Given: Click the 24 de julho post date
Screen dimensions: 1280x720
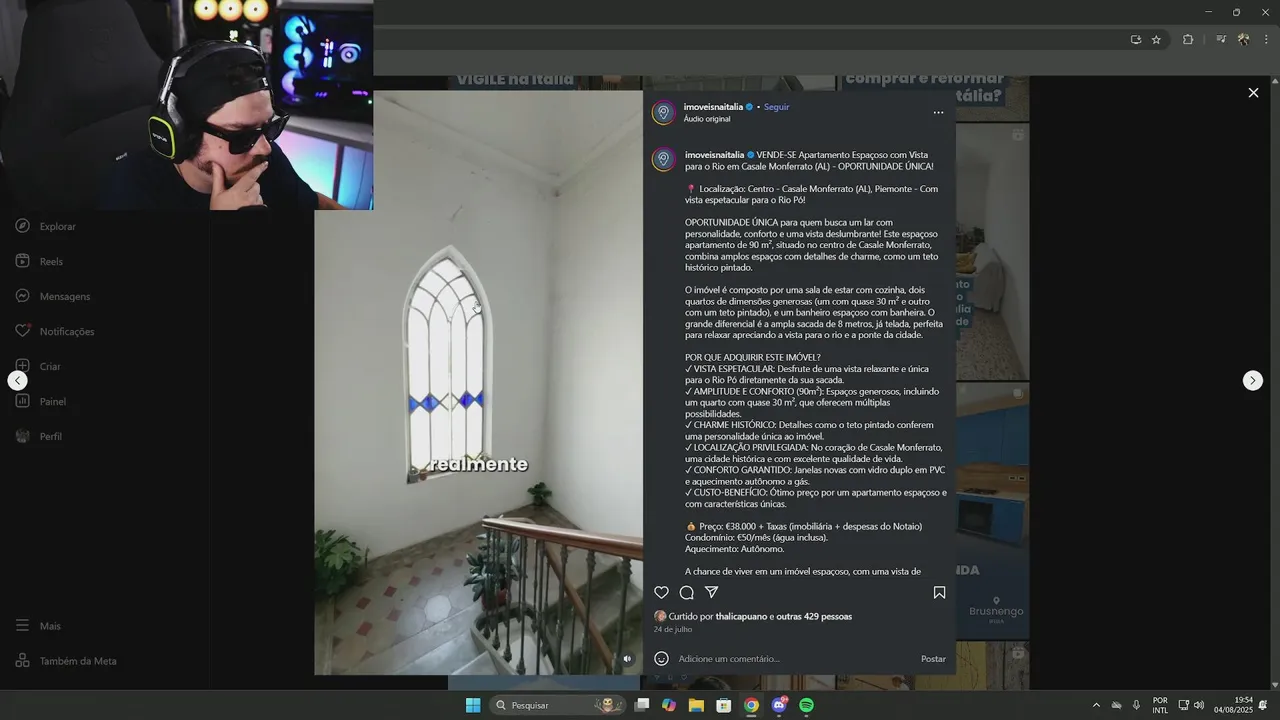Looking at the screenshot, I should point(673,629).
